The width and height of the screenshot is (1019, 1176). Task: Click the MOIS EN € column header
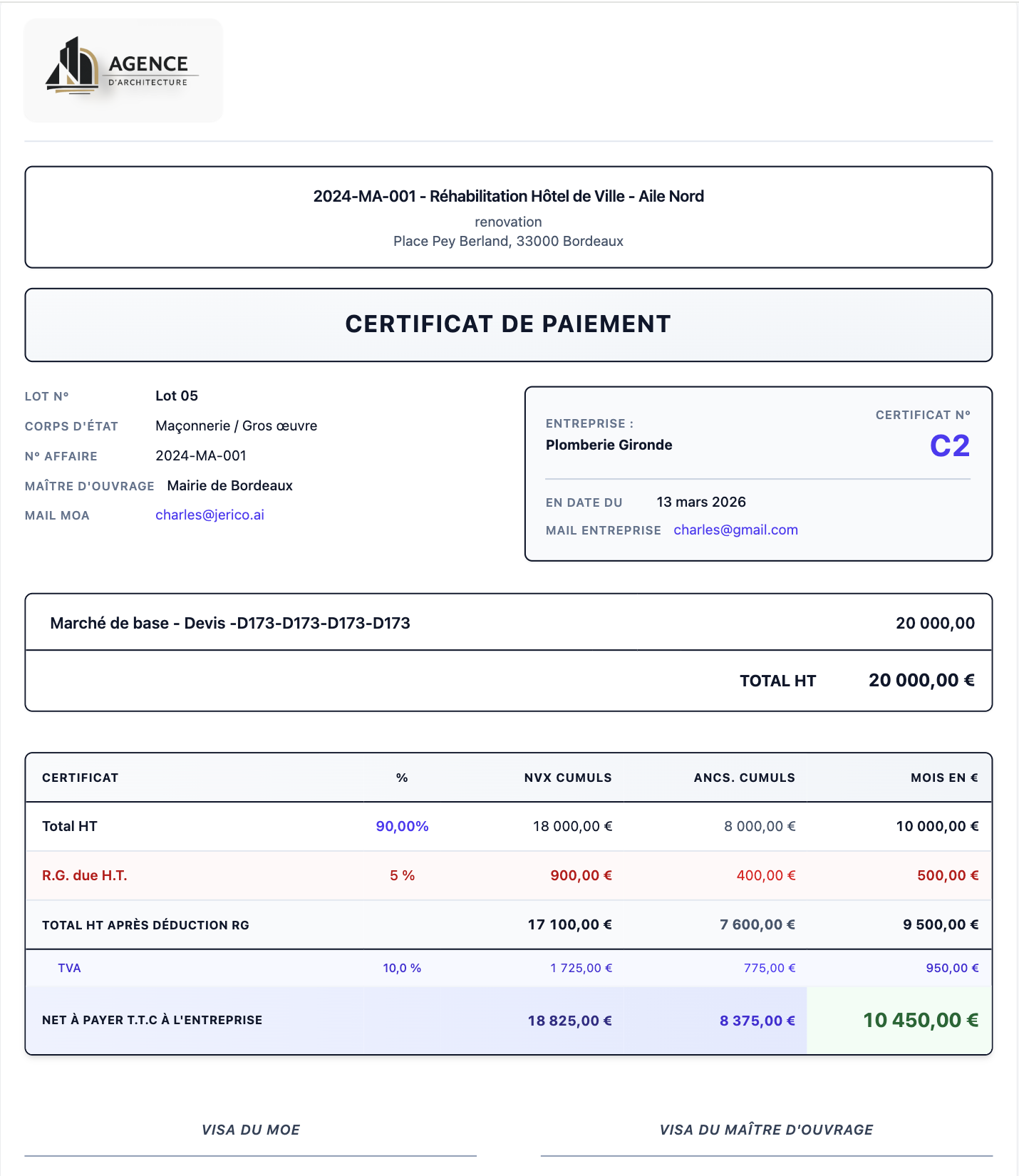[944, 778]
